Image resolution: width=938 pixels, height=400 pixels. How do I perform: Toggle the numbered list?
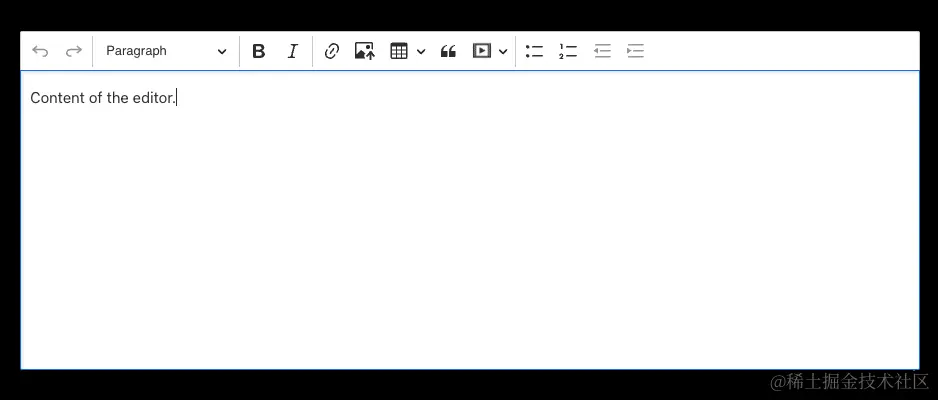point(568,51)
